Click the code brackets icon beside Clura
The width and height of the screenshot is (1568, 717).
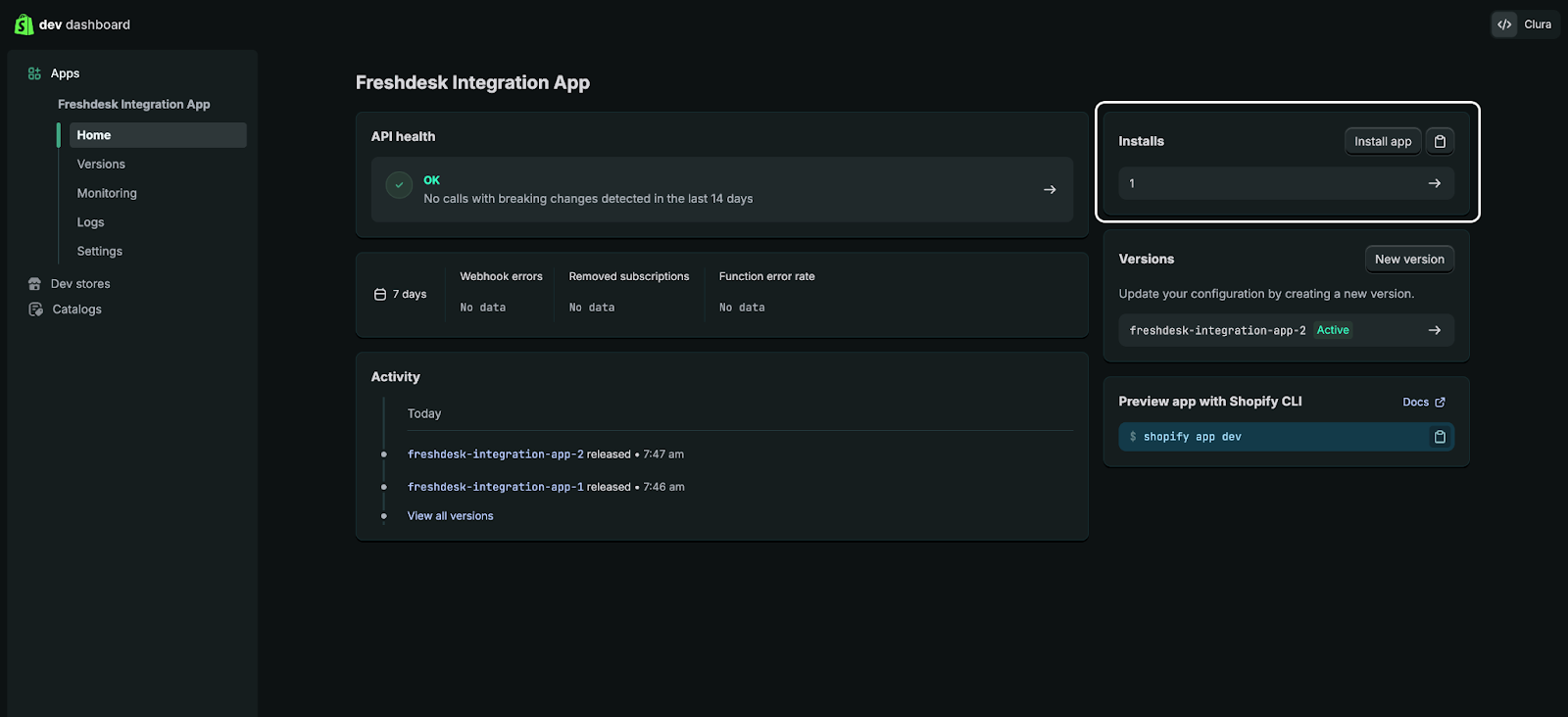tap(1504, 24)
